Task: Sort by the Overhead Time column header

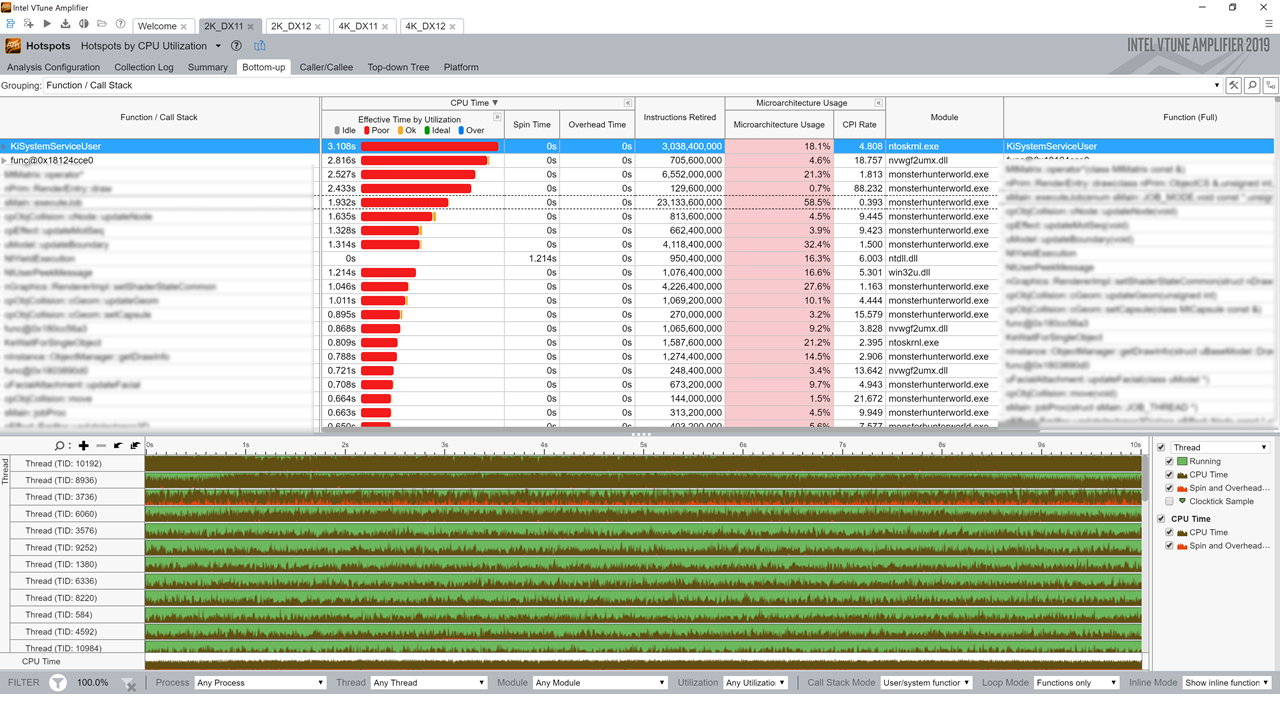Action: 597,124
